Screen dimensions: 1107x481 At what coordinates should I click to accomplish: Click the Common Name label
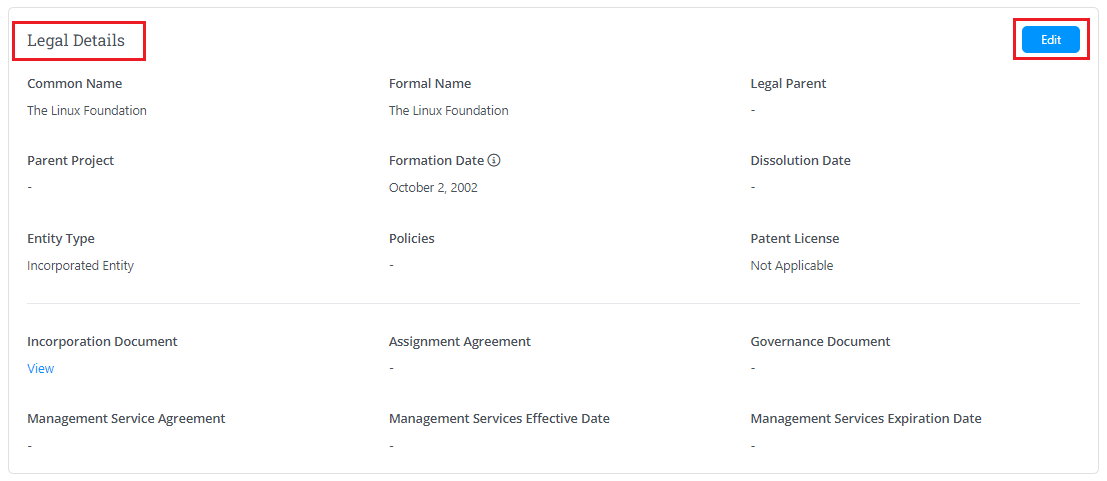pos(75,84)
